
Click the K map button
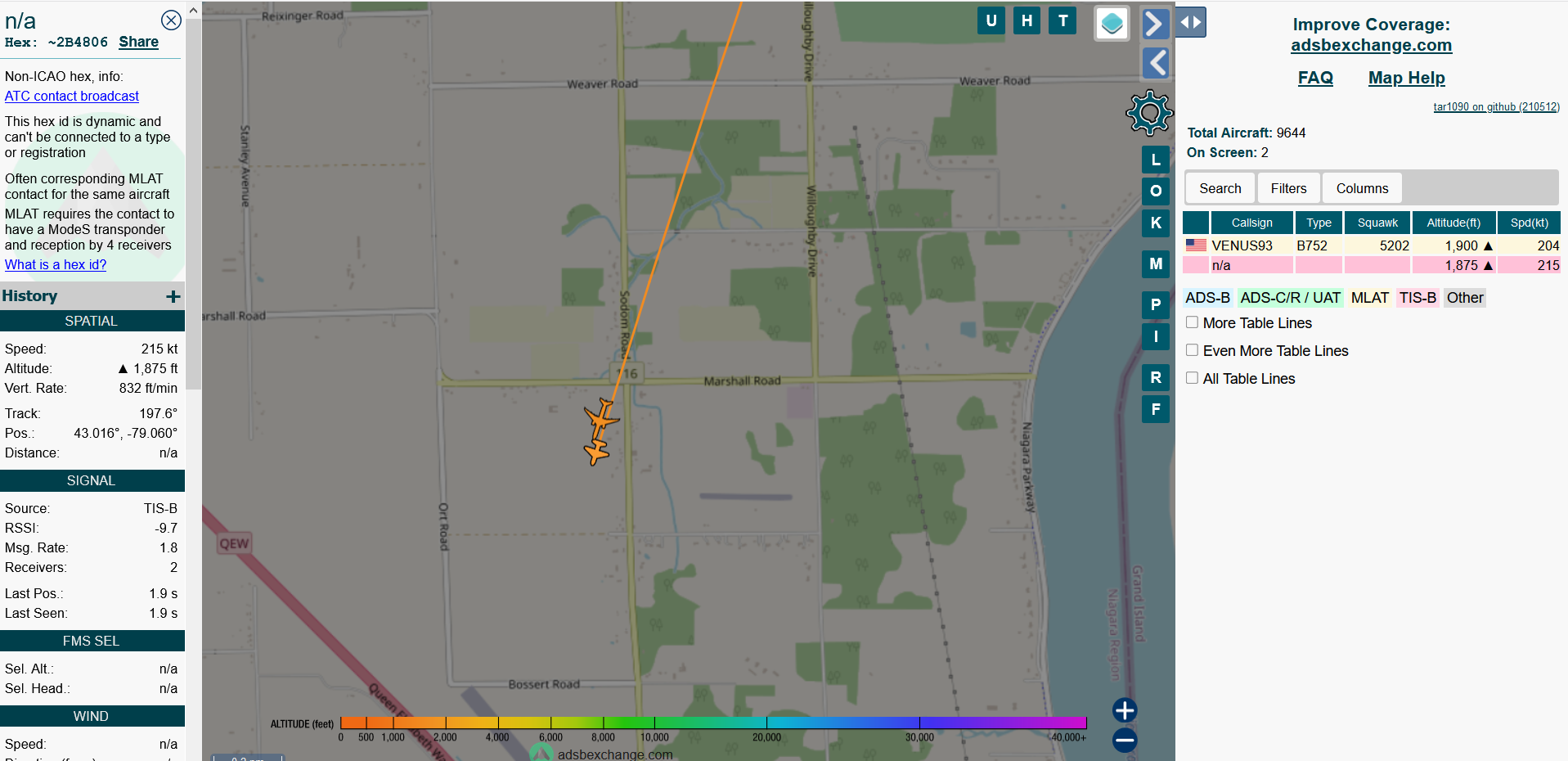pos(1155,223)
